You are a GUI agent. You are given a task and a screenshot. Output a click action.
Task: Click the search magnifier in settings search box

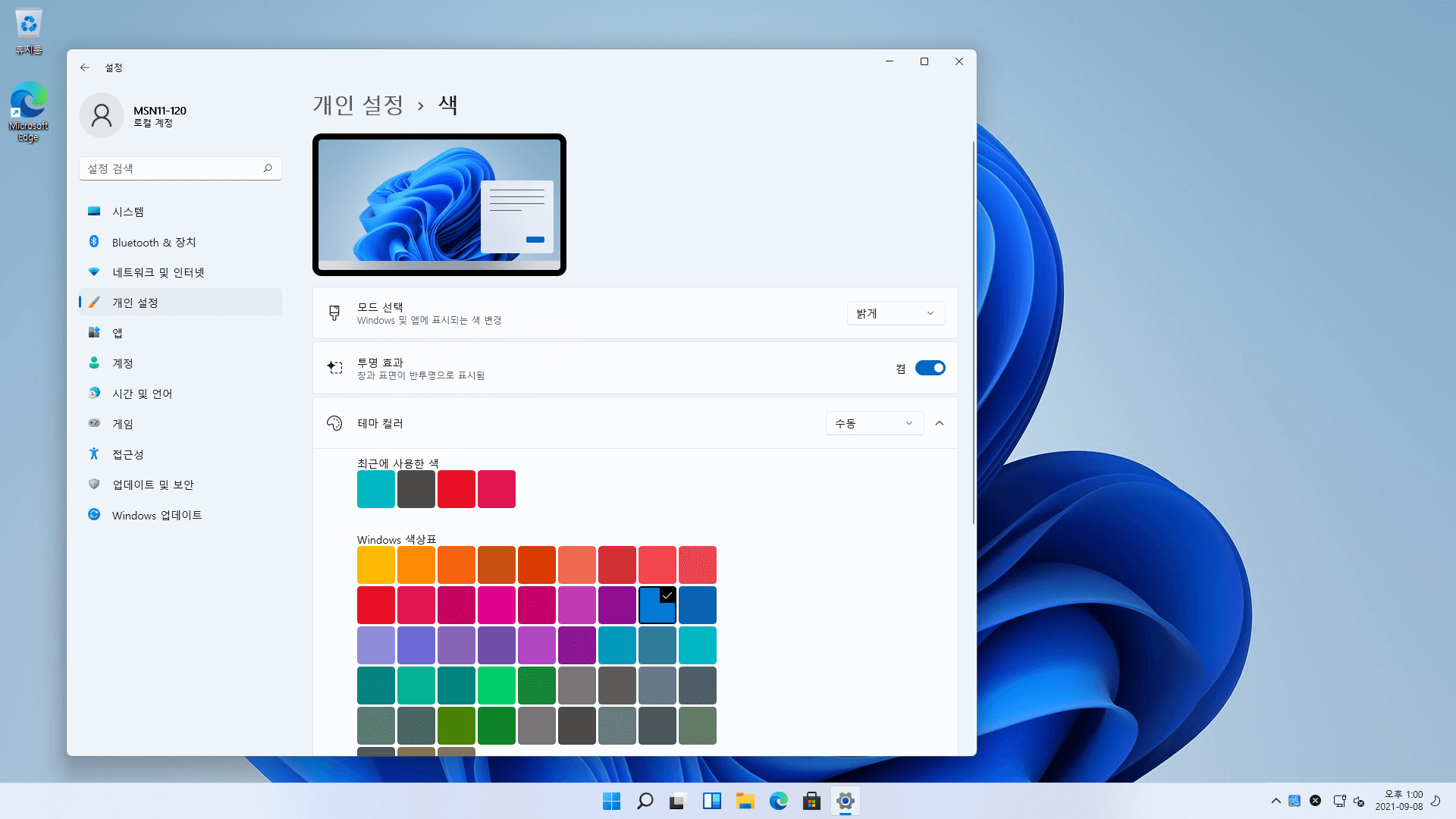point(268,168)
